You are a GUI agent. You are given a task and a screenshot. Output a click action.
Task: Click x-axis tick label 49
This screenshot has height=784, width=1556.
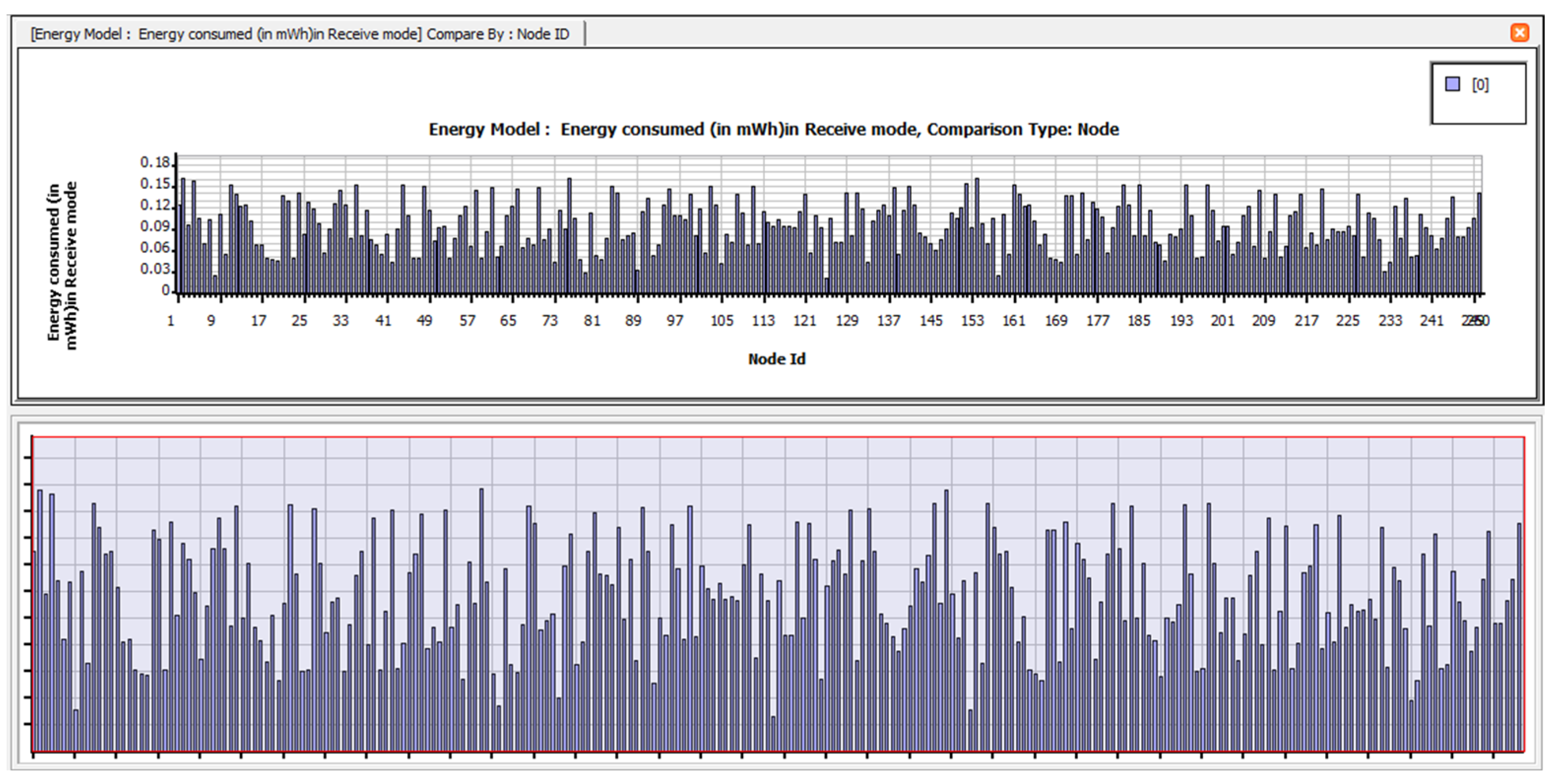(x=425, y=321)
